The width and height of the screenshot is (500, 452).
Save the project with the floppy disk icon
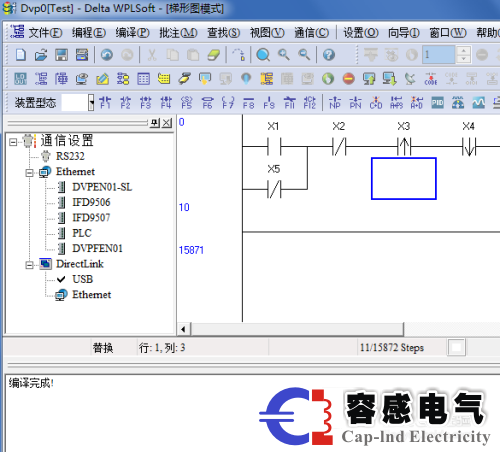(x=61, y=55)
